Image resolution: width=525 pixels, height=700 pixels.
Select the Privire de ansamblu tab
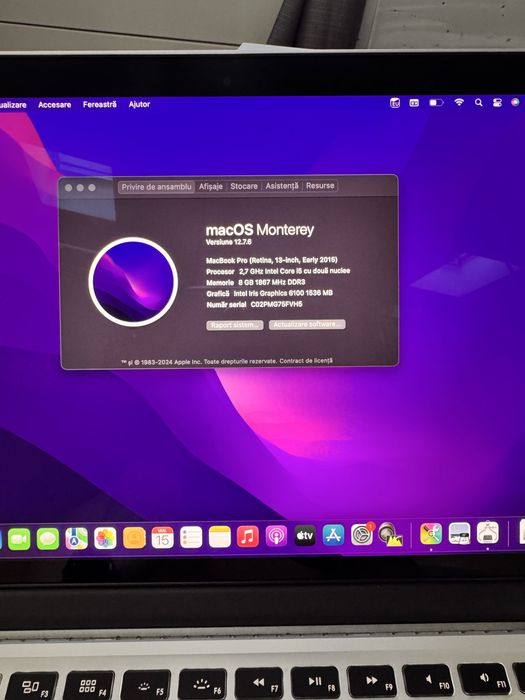pos(157,187)
